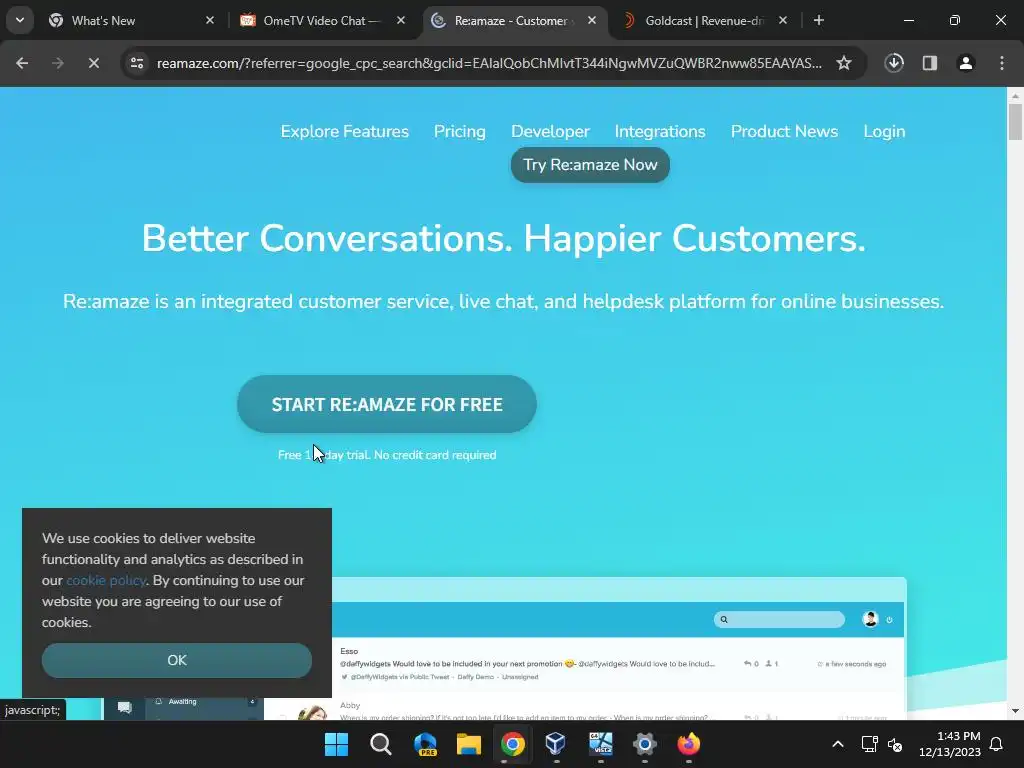Screen dimensions: 1024x768
Task: Open Product News link
Action: 784,131
